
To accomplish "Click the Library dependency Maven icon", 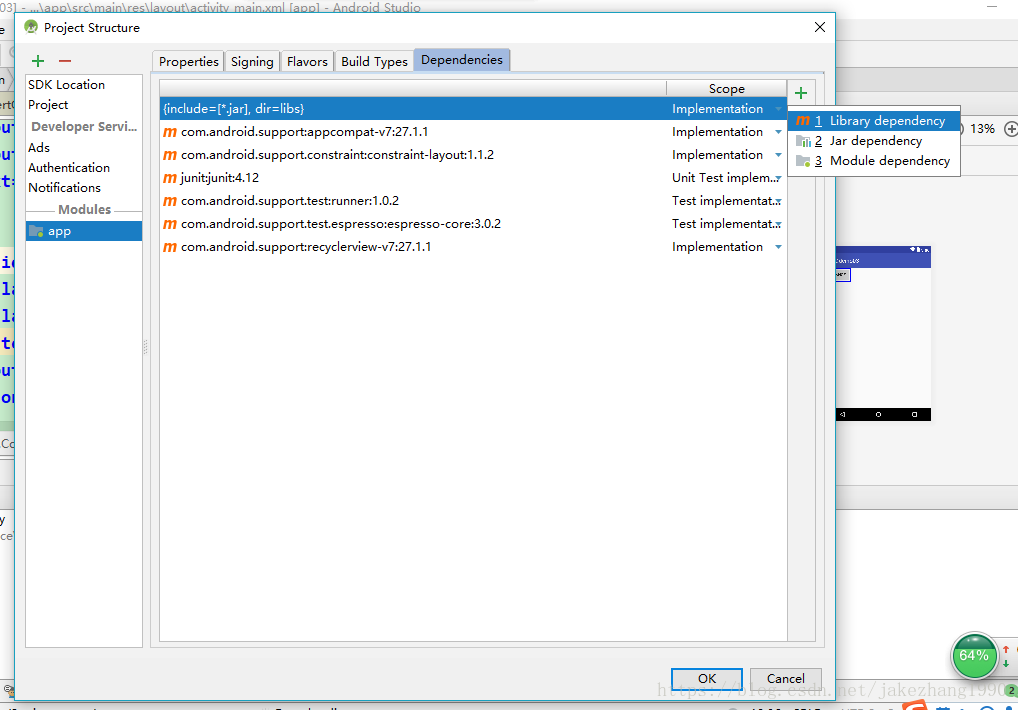I will point(803,121).
